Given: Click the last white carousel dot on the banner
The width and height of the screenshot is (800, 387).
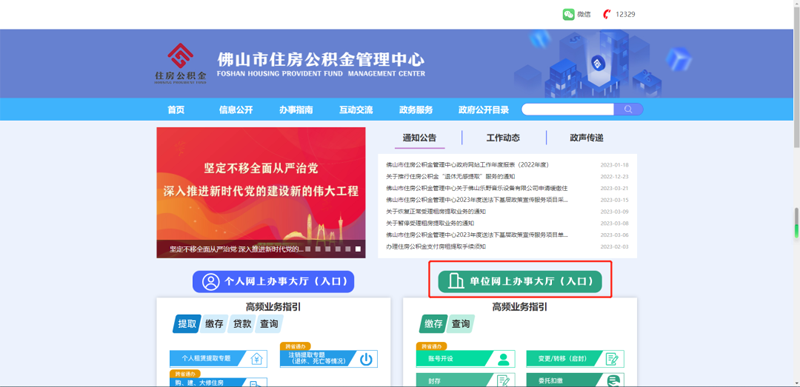Looking at the screenshot, I should pyautogui.click(x=358, y=249).
